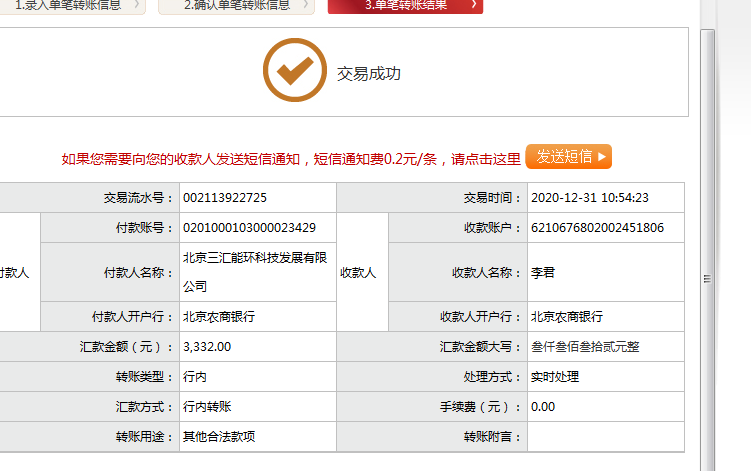Click the vertical scrollbar grip handle
Image resolution: width=751 pixels, height=471 pixels.
[x=707, y=279]
